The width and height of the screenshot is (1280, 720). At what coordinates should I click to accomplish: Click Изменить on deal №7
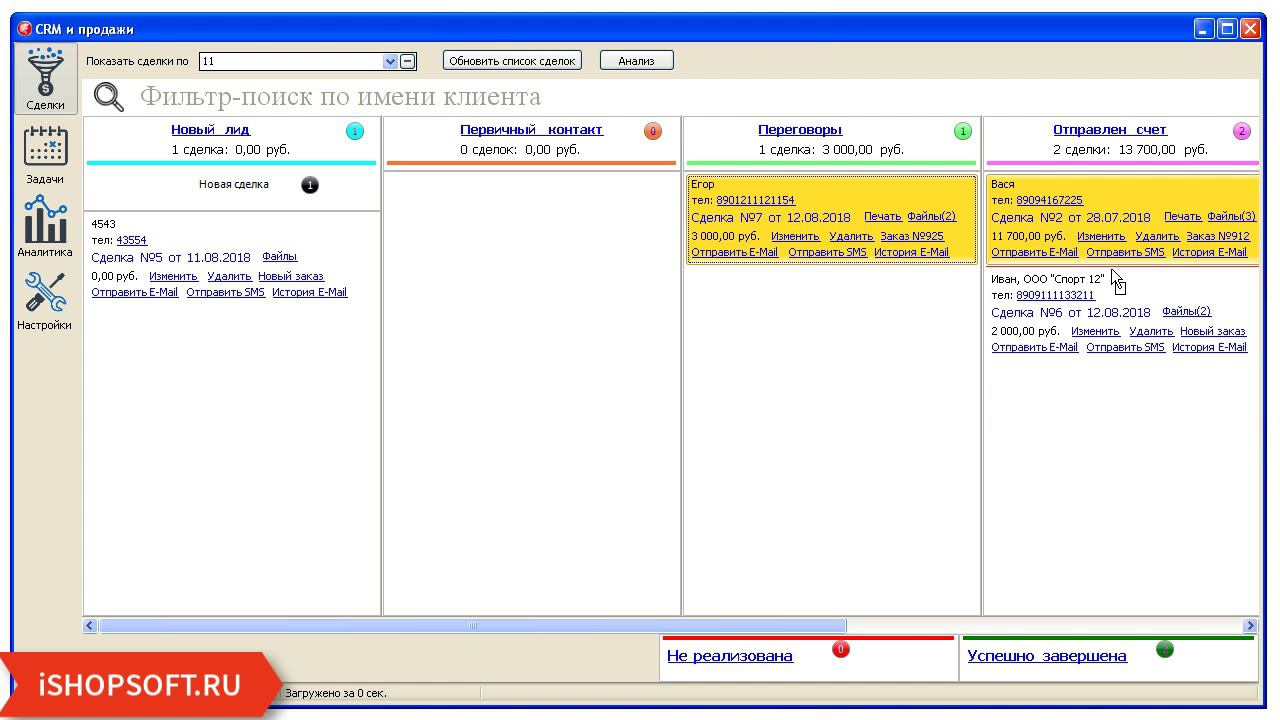pyautogui.click(x=796, y=237)
